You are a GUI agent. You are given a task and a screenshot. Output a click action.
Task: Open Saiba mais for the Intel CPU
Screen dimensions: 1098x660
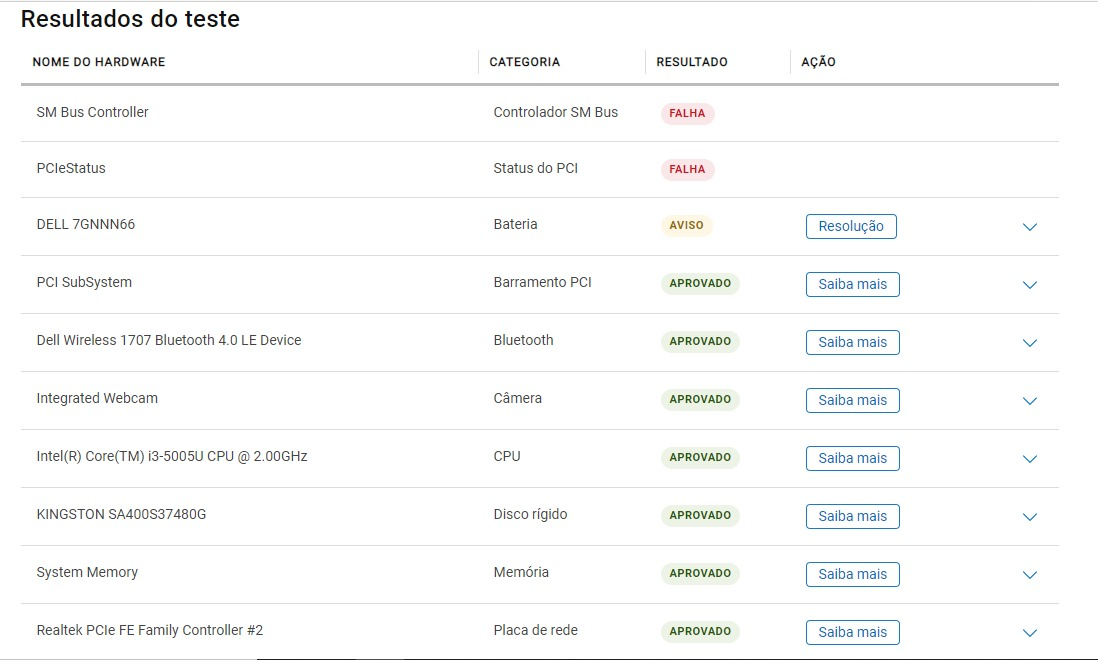click(x=852, y=458)
